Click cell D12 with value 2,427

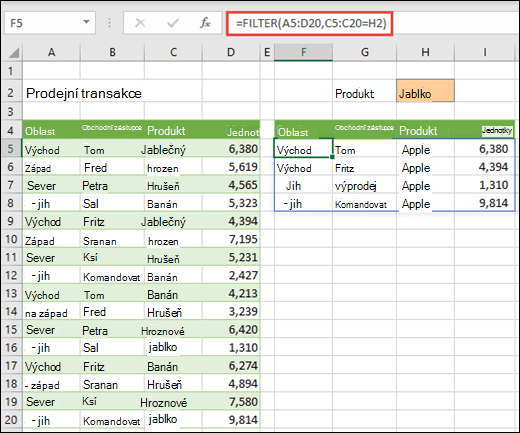coord(231,275)
